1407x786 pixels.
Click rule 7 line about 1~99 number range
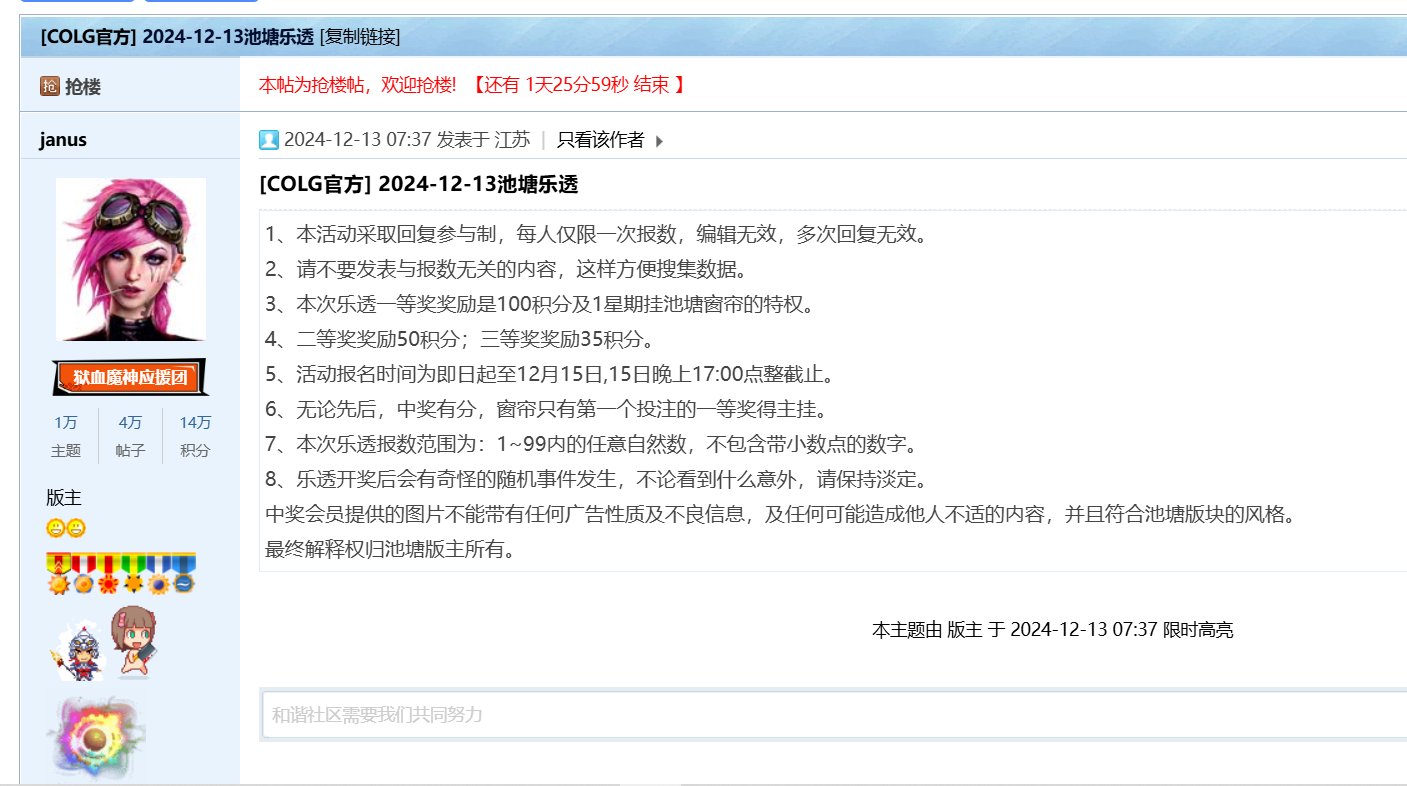tap(591, 443)
